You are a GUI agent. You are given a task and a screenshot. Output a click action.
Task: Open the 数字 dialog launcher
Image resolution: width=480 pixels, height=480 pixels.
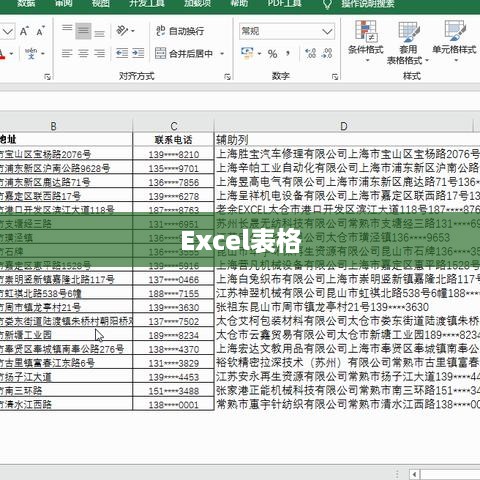[335, 77]
